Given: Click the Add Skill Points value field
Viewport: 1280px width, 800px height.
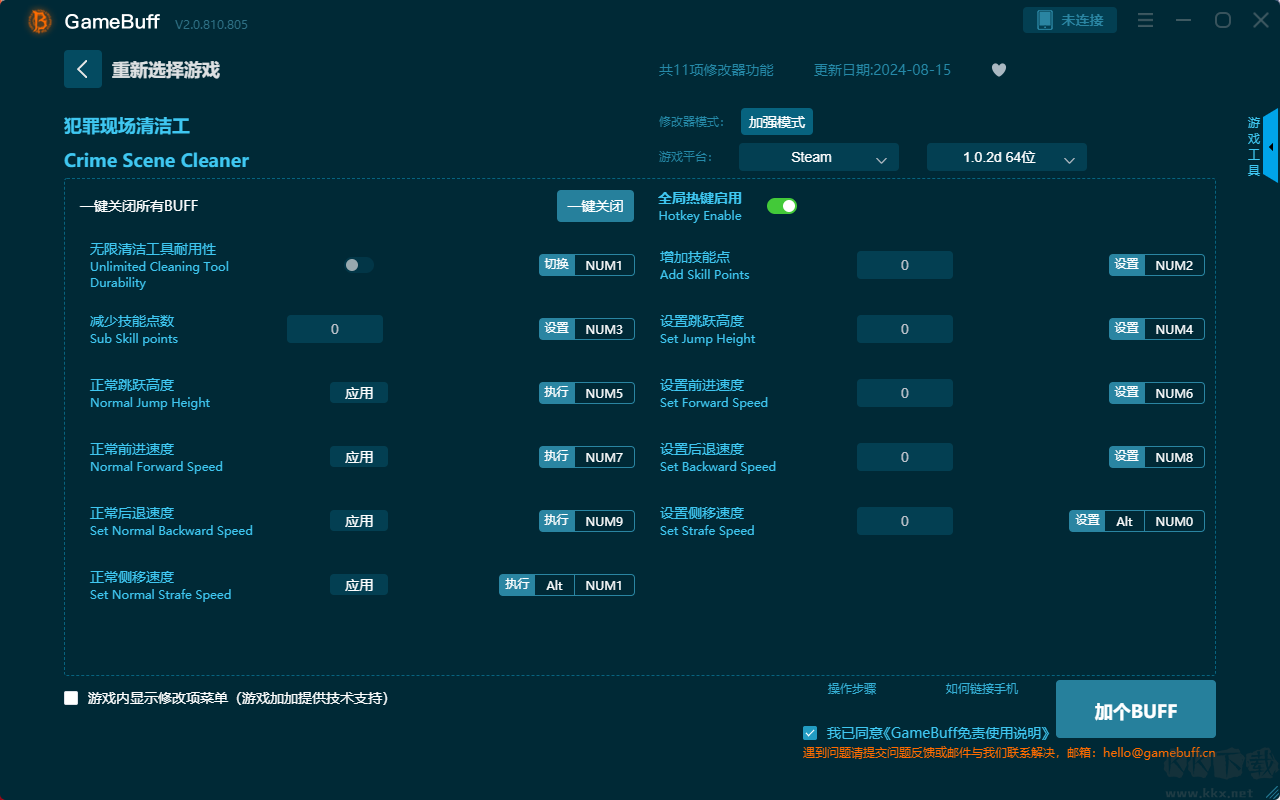Looking at the screenshot, I should pyautogui.click(x=905, y=265).
